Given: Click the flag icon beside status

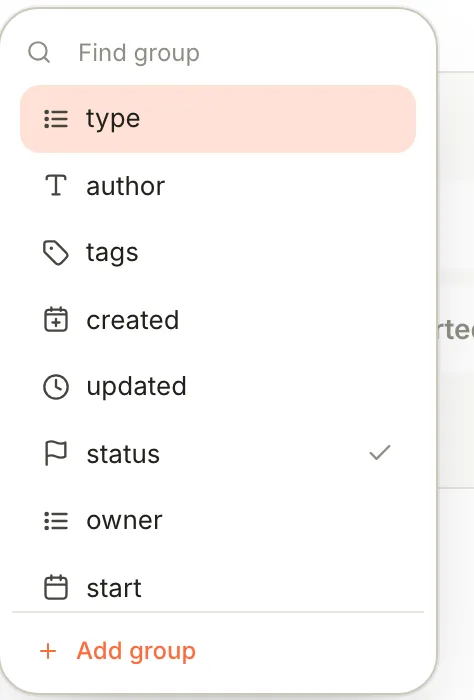Looking at the screenshot, I should tap(56, 453).
